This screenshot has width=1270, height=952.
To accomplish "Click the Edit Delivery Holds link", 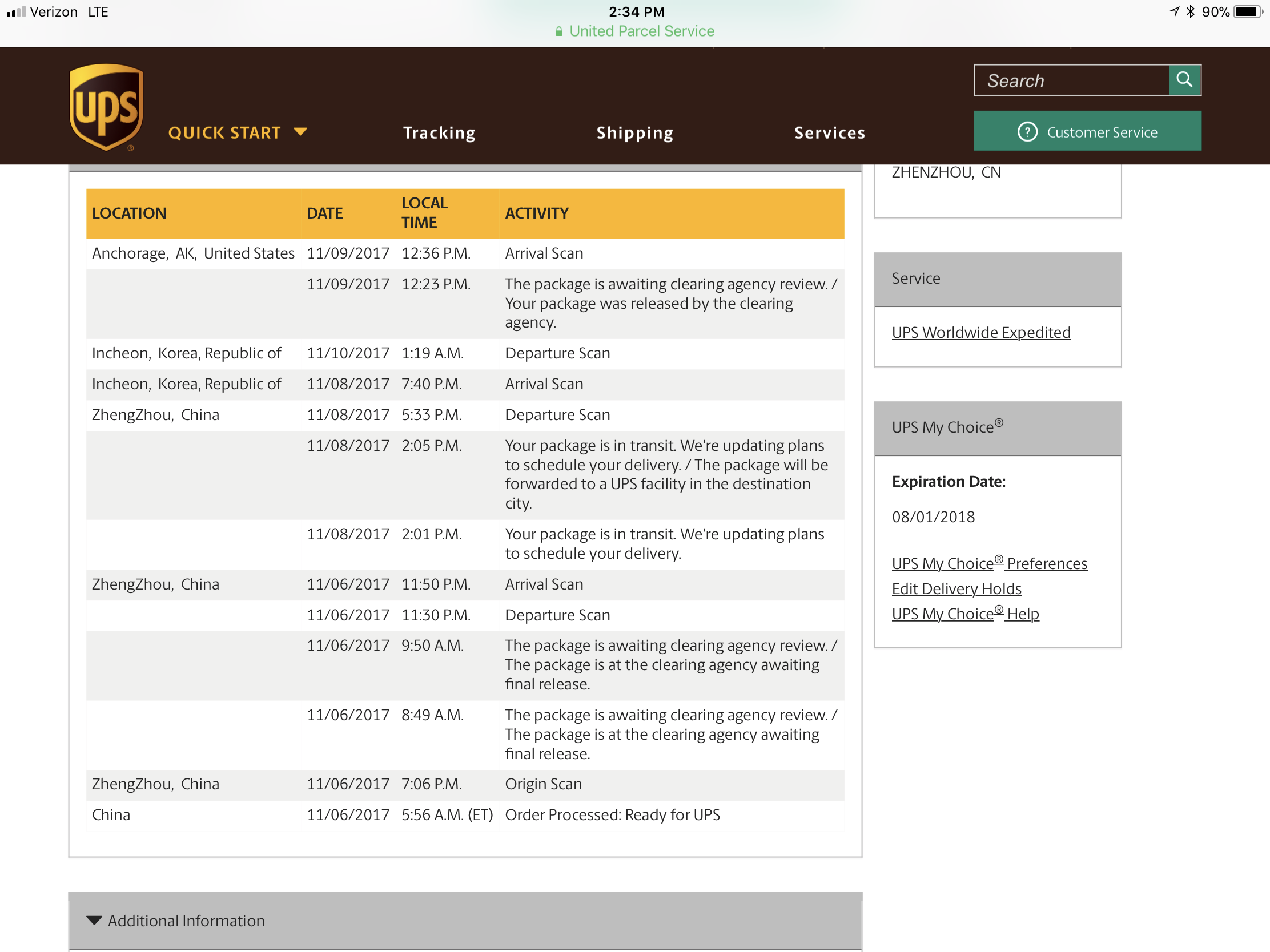I will pos(956,589).
